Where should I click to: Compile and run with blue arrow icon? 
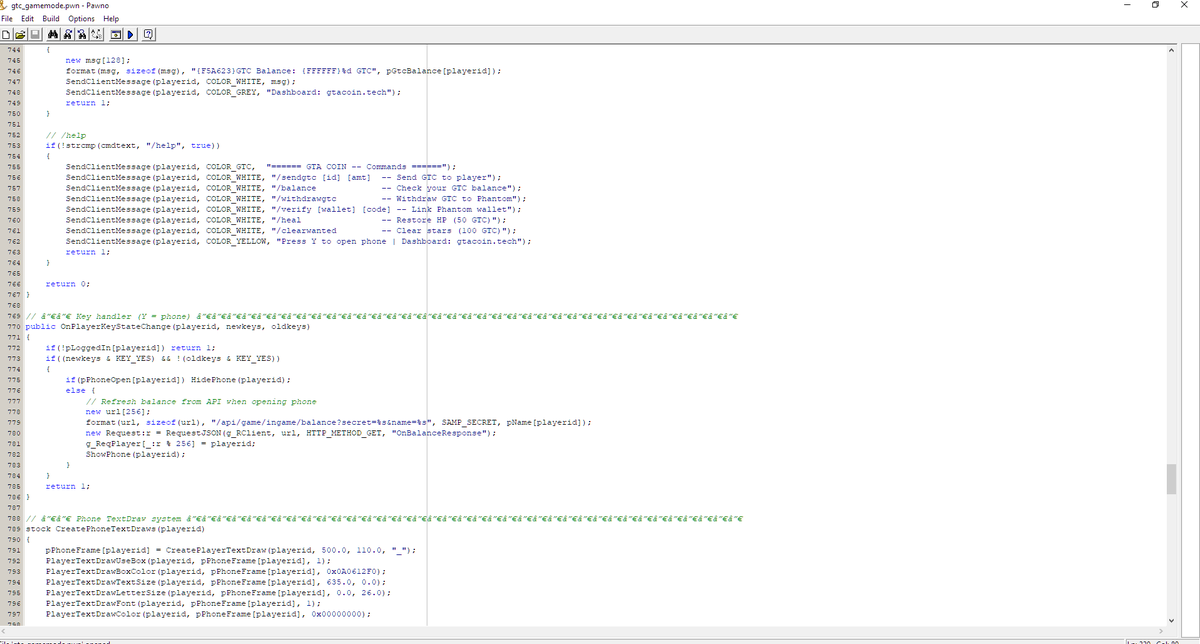[130, 35]
